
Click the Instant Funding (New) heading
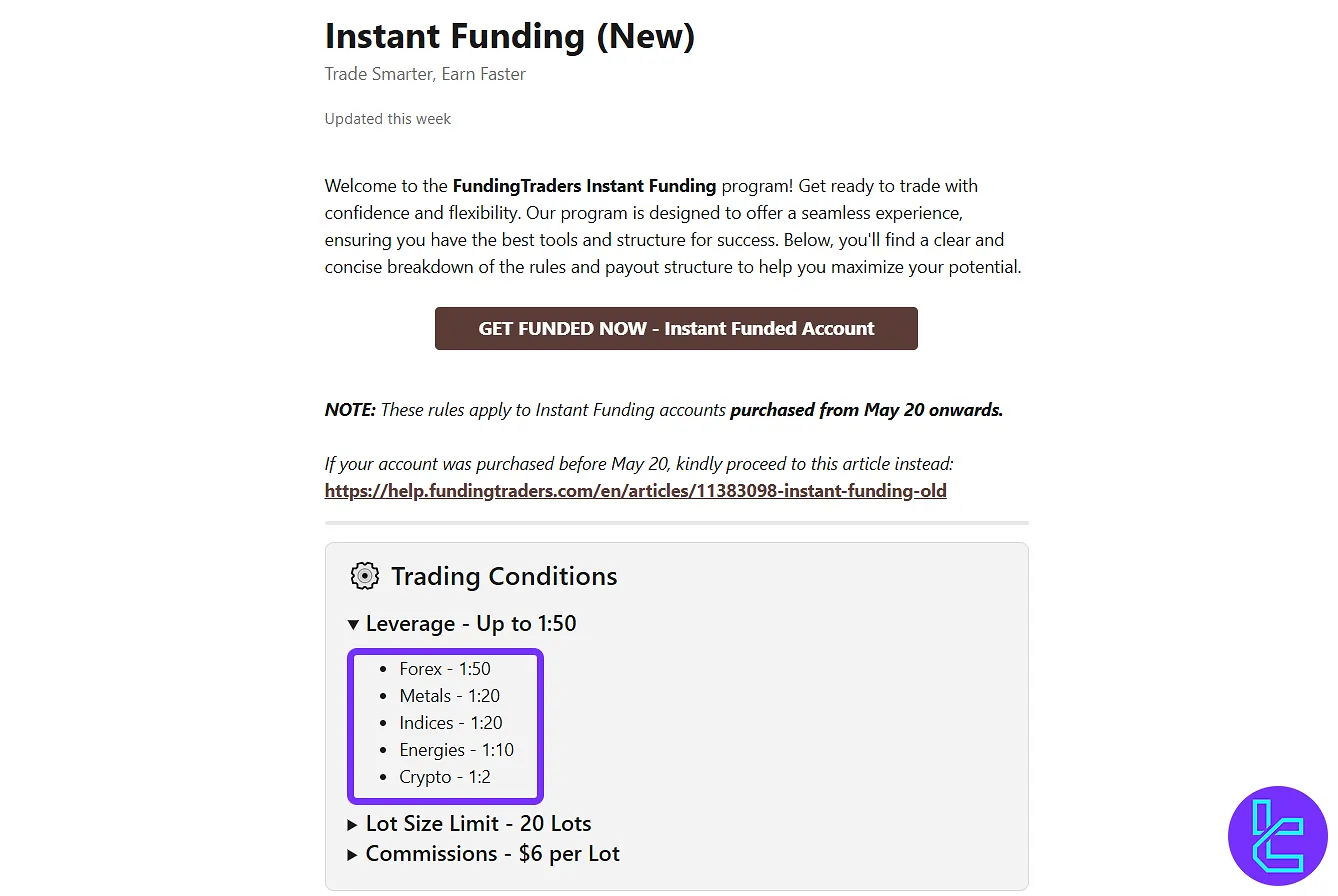point(509,36)
